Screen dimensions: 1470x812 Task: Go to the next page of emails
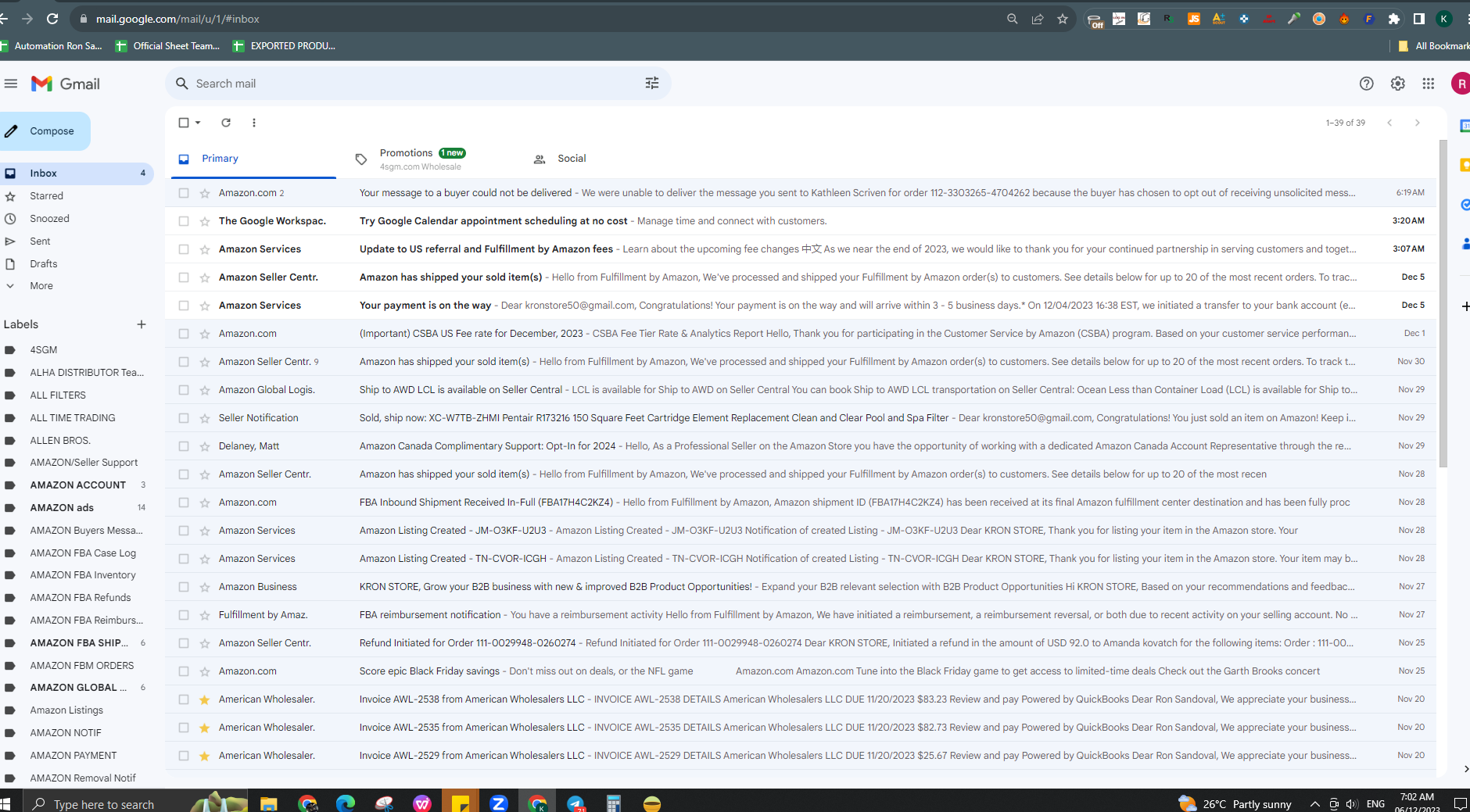tap(1417, 123)
